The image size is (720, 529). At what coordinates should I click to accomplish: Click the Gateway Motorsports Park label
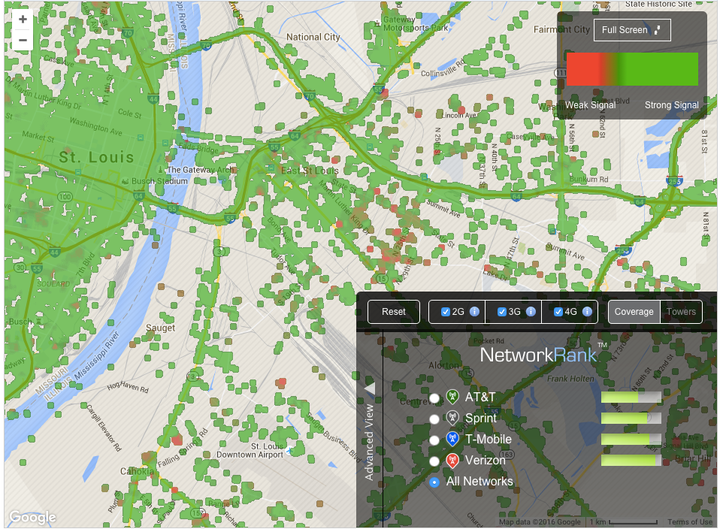pyautogui.click(x=416, y=24)
